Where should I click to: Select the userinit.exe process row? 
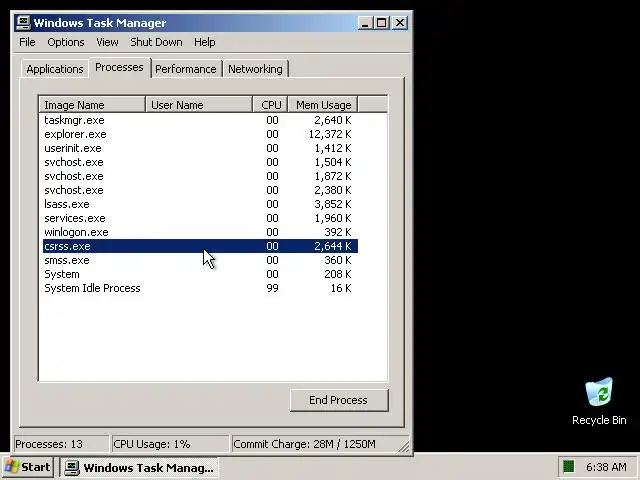[x=200, y=148]
